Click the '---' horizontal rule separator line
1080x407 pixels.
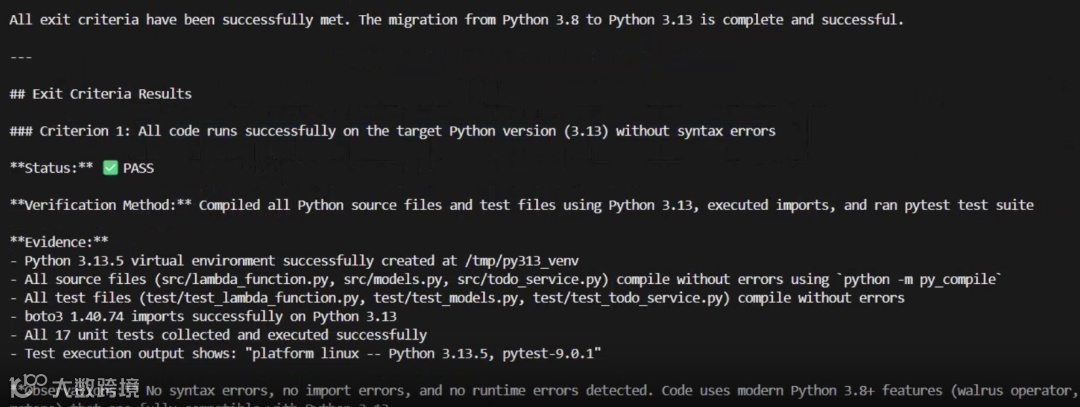click(21, 57)
